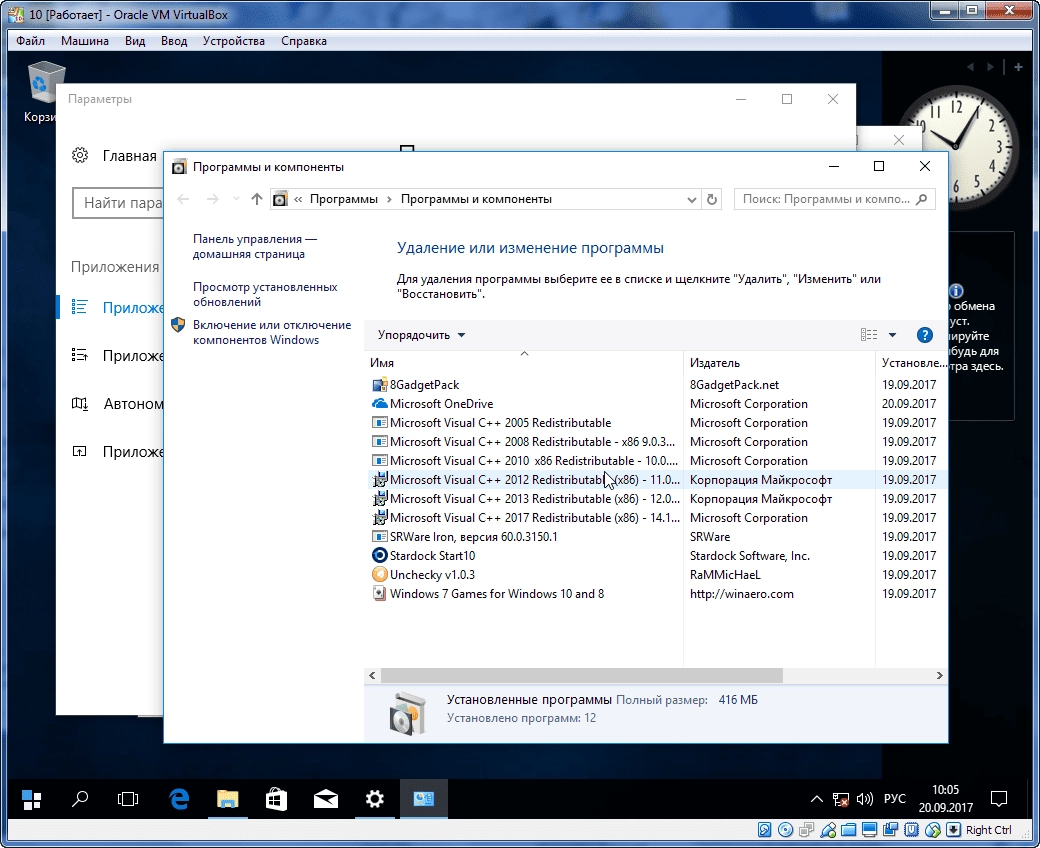Image resolution: width=1040 pixels, height=848 pixels.
Task: Select Microsoft Visual C++ 2013 Redistributable row
Action: [657, 499]
